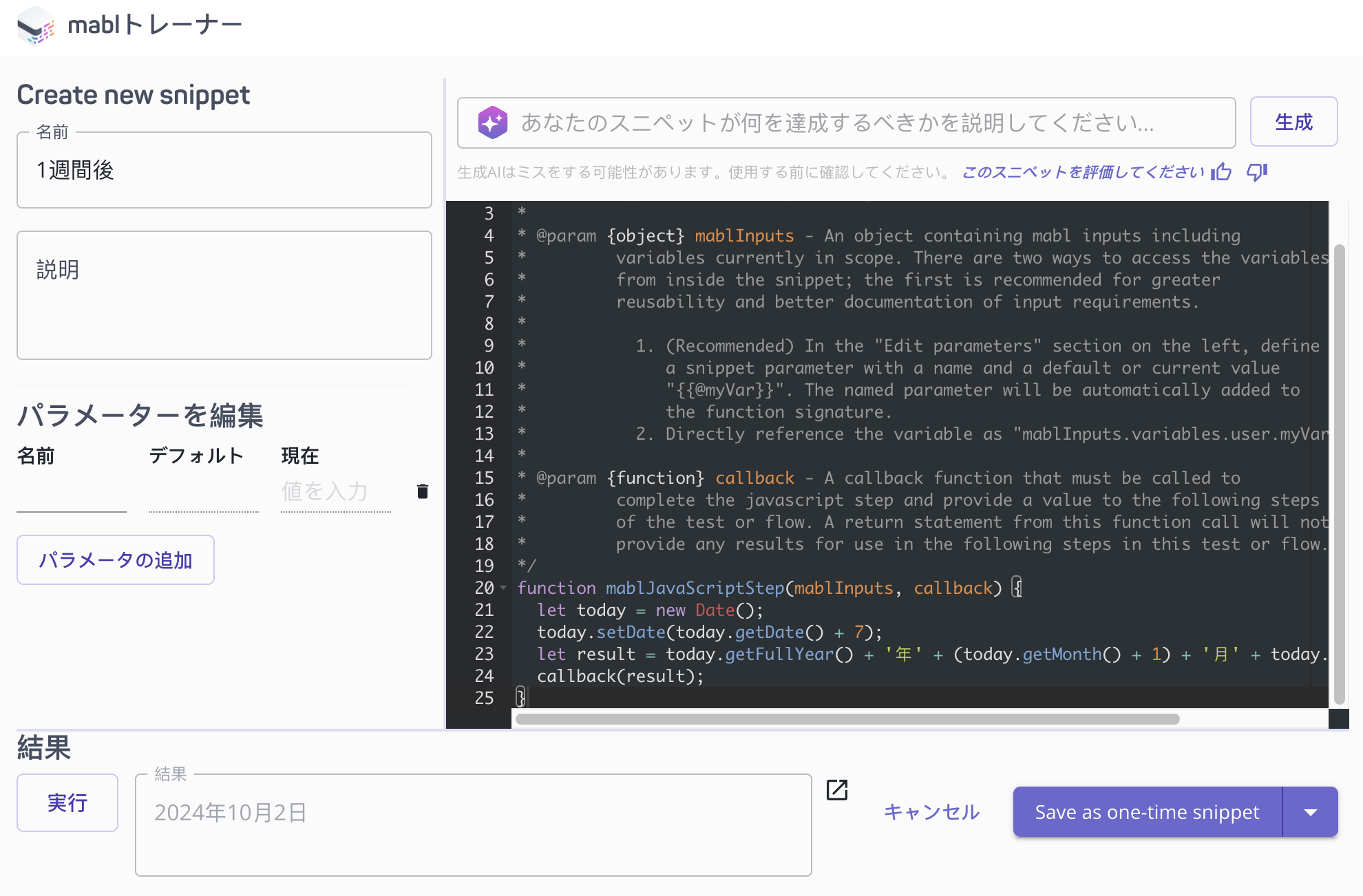This screenshot has width=1363, height=896.
Task: Collapse the mablJavaScriptStep function at line 20
Action: click(503, 588)
